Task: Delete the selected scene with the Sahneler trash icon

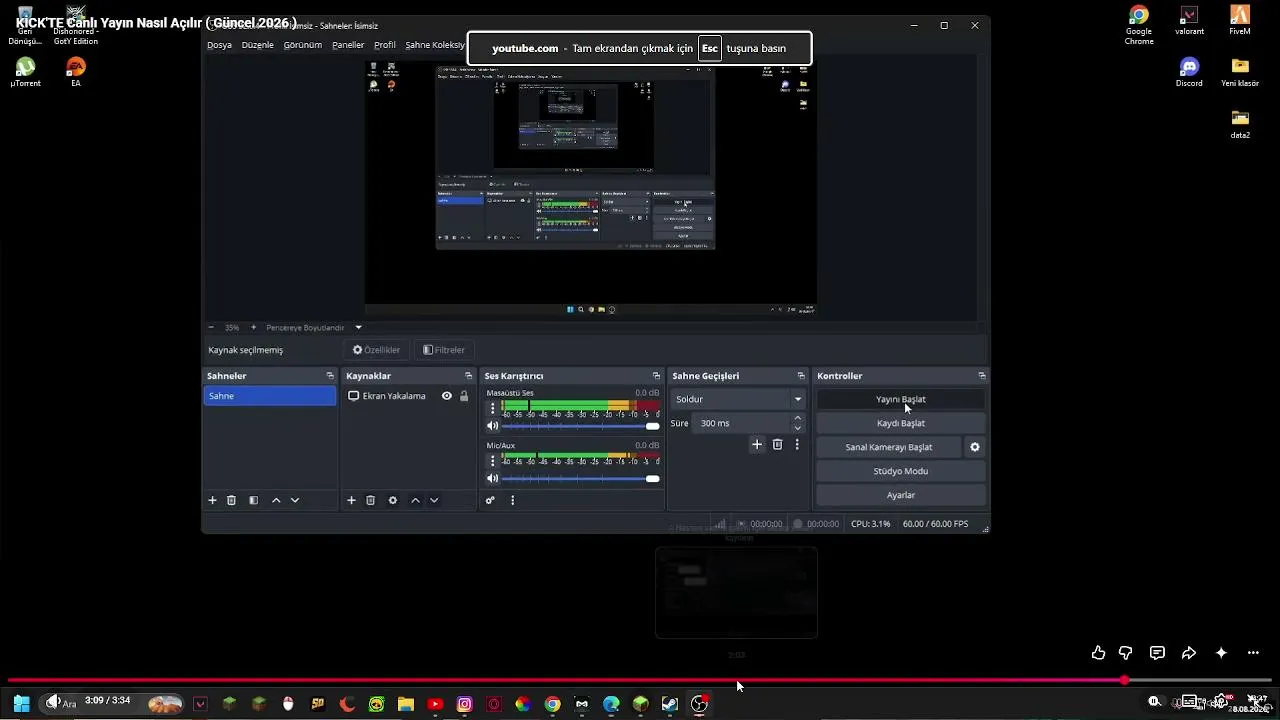Action: coord(231,500)
